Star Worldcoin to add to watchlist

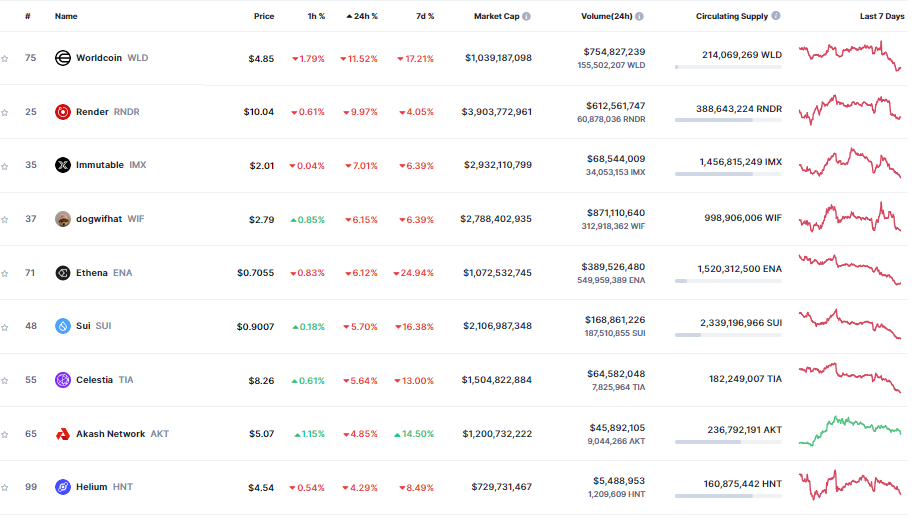(5, 58)
